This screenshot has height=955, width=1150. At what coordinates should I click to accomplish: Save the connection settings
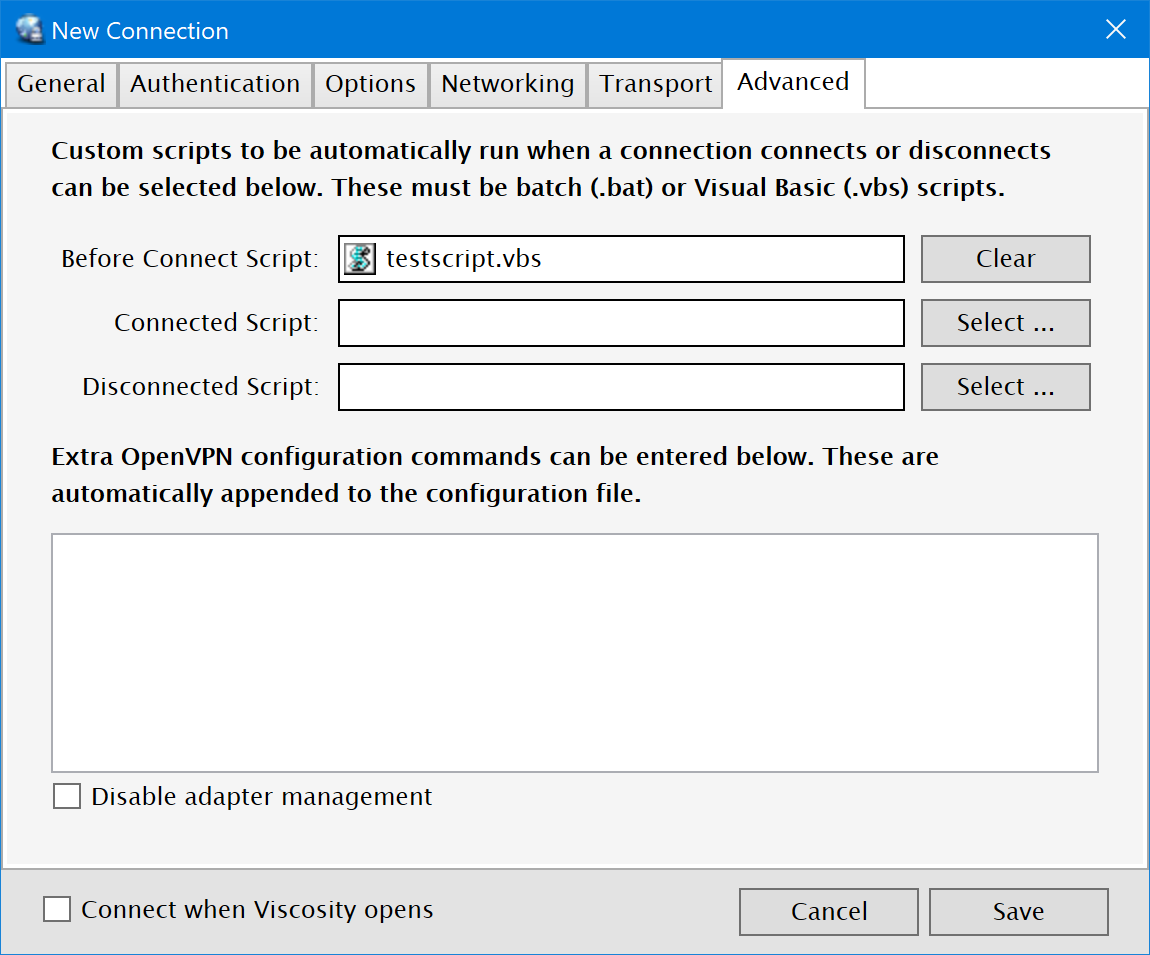point(1018,911)
